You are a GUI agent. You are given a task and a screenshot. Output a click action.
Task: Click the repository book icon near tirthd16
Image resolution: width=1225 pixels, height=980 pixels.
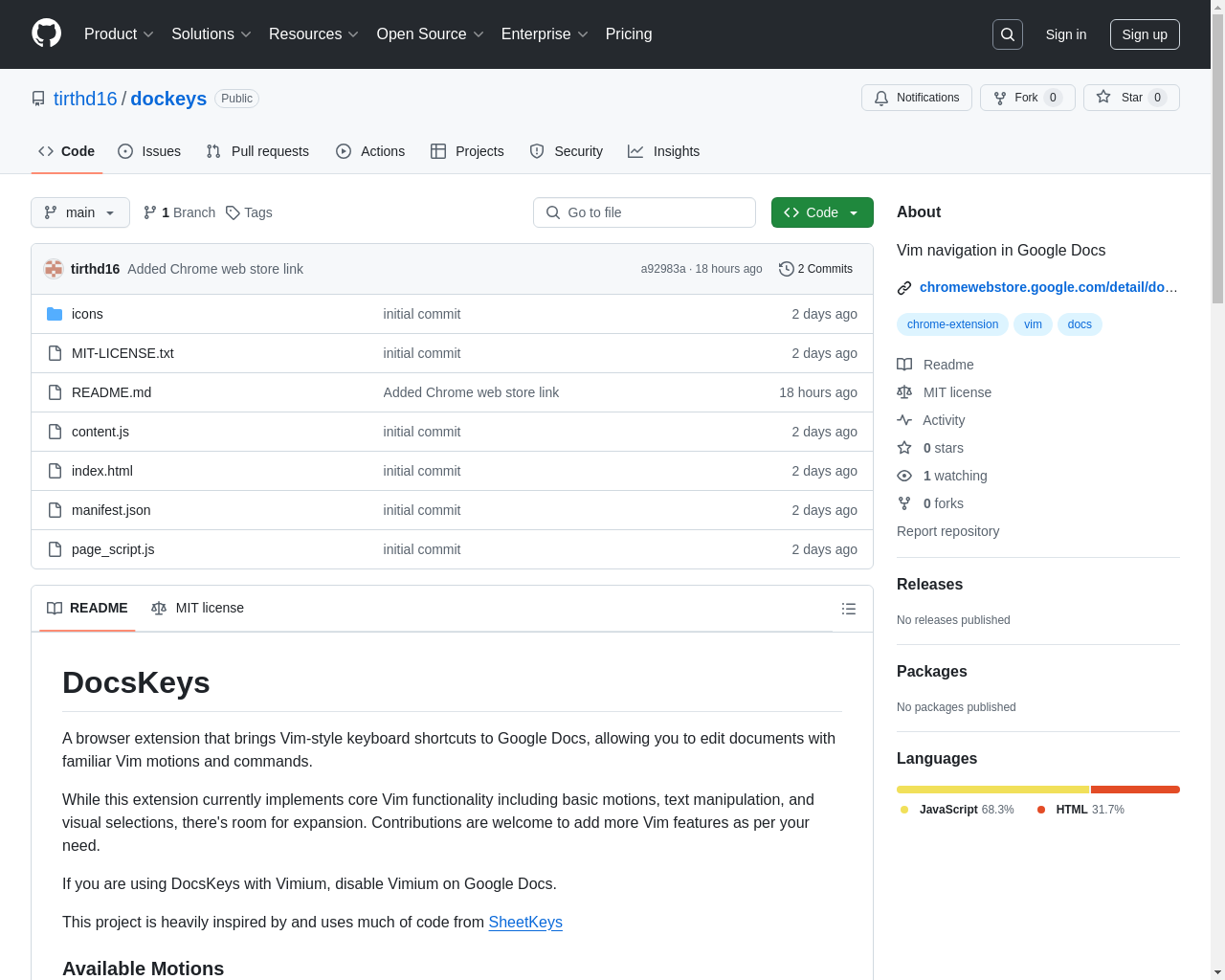point(38,99)
